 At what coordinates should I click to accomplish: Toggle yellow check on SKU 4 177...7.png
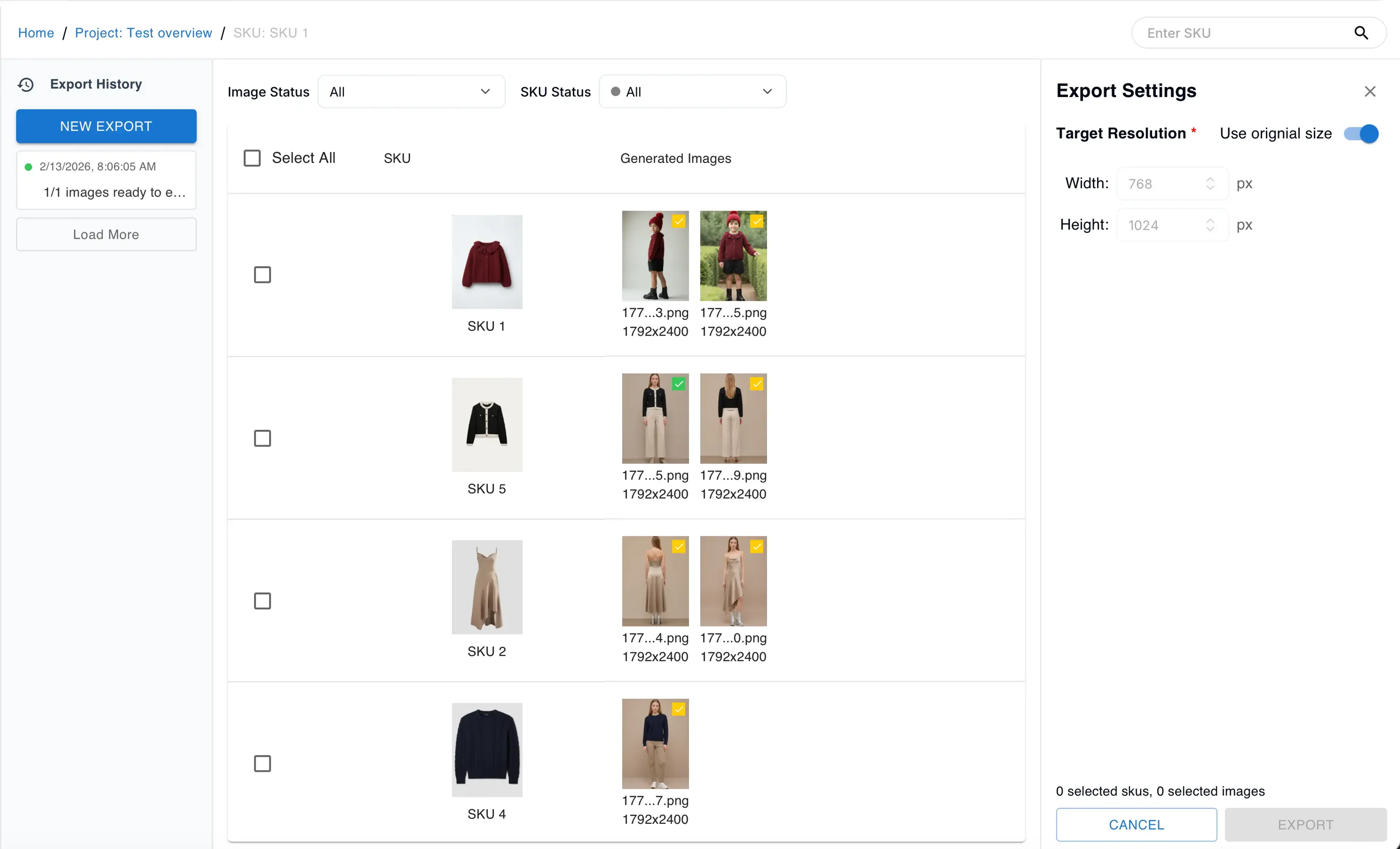click(679, 709)
